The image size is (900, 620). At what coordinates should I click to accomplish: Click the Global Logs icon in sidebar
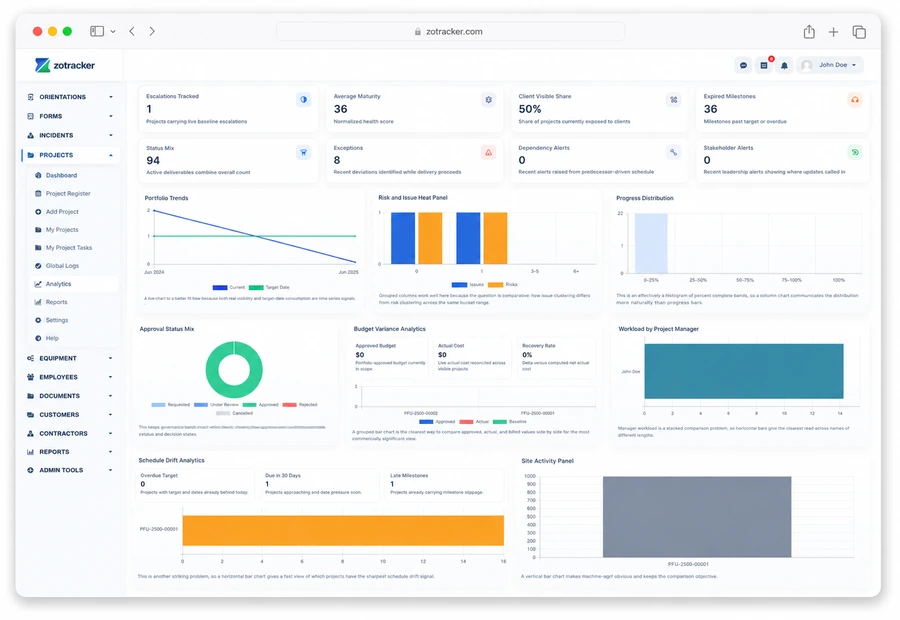(x=38, y=266)
